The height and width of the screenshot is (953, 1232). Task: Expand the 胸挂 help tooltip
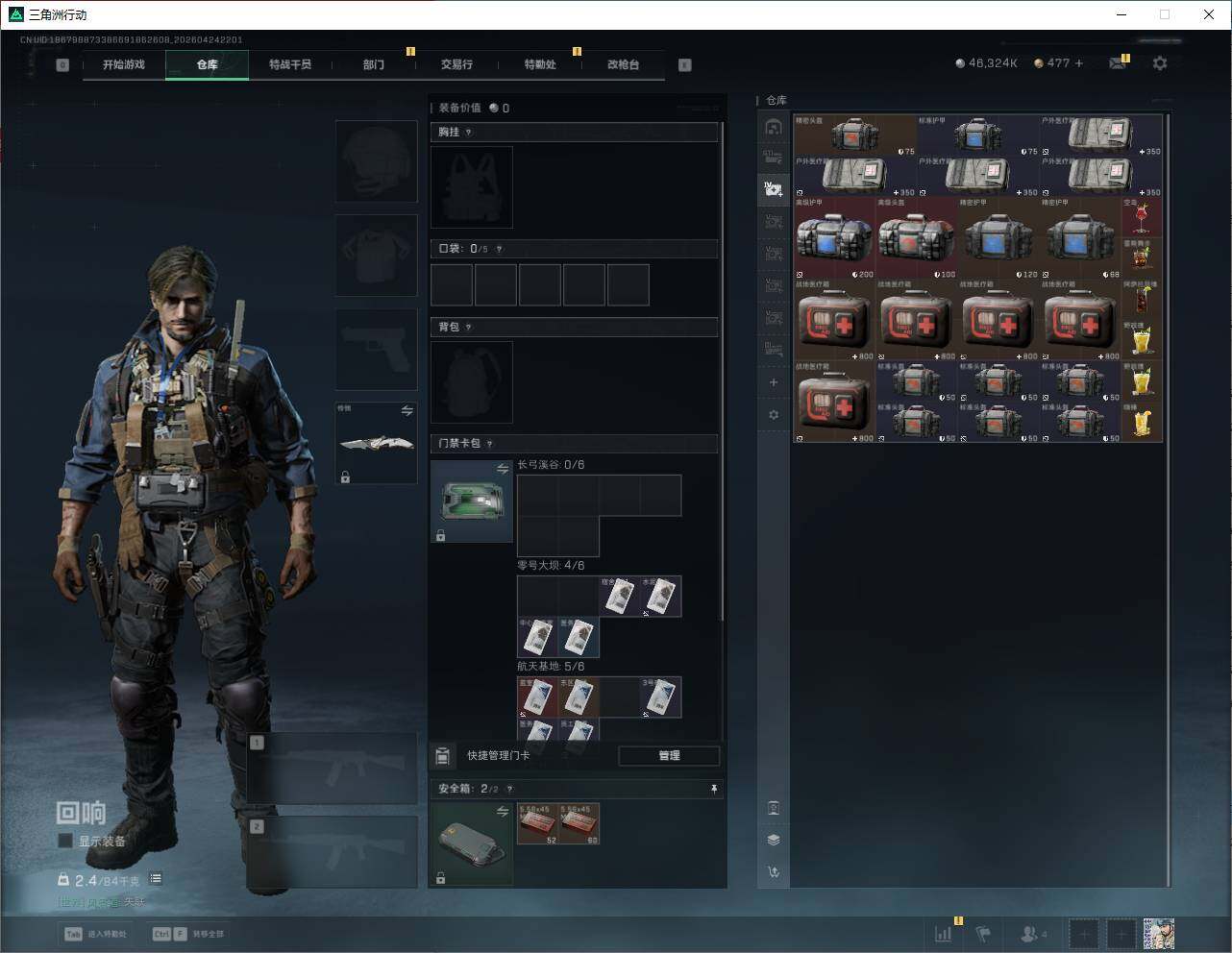(x=468, y=133)
